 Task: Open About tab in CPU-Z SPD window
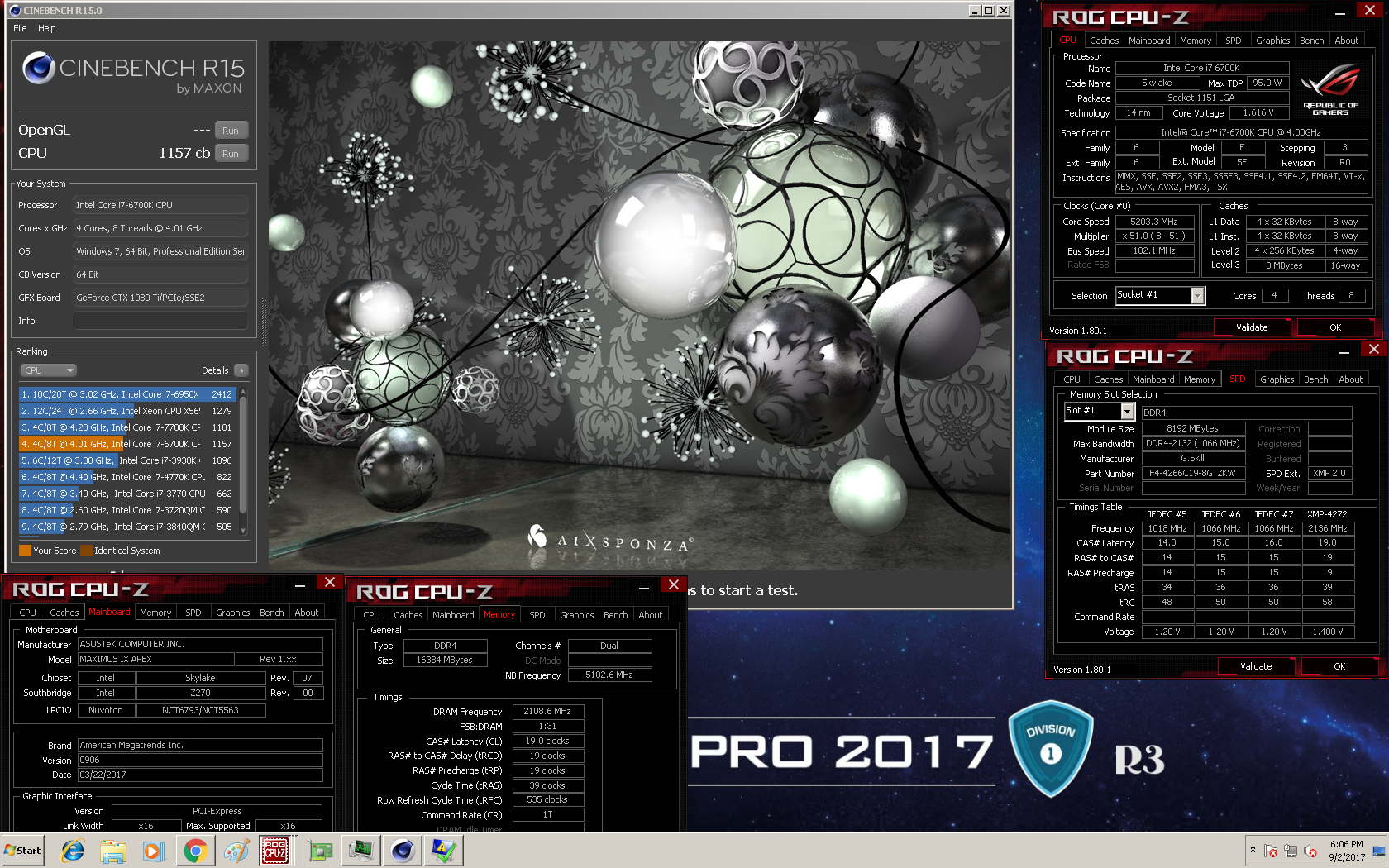1350,379
